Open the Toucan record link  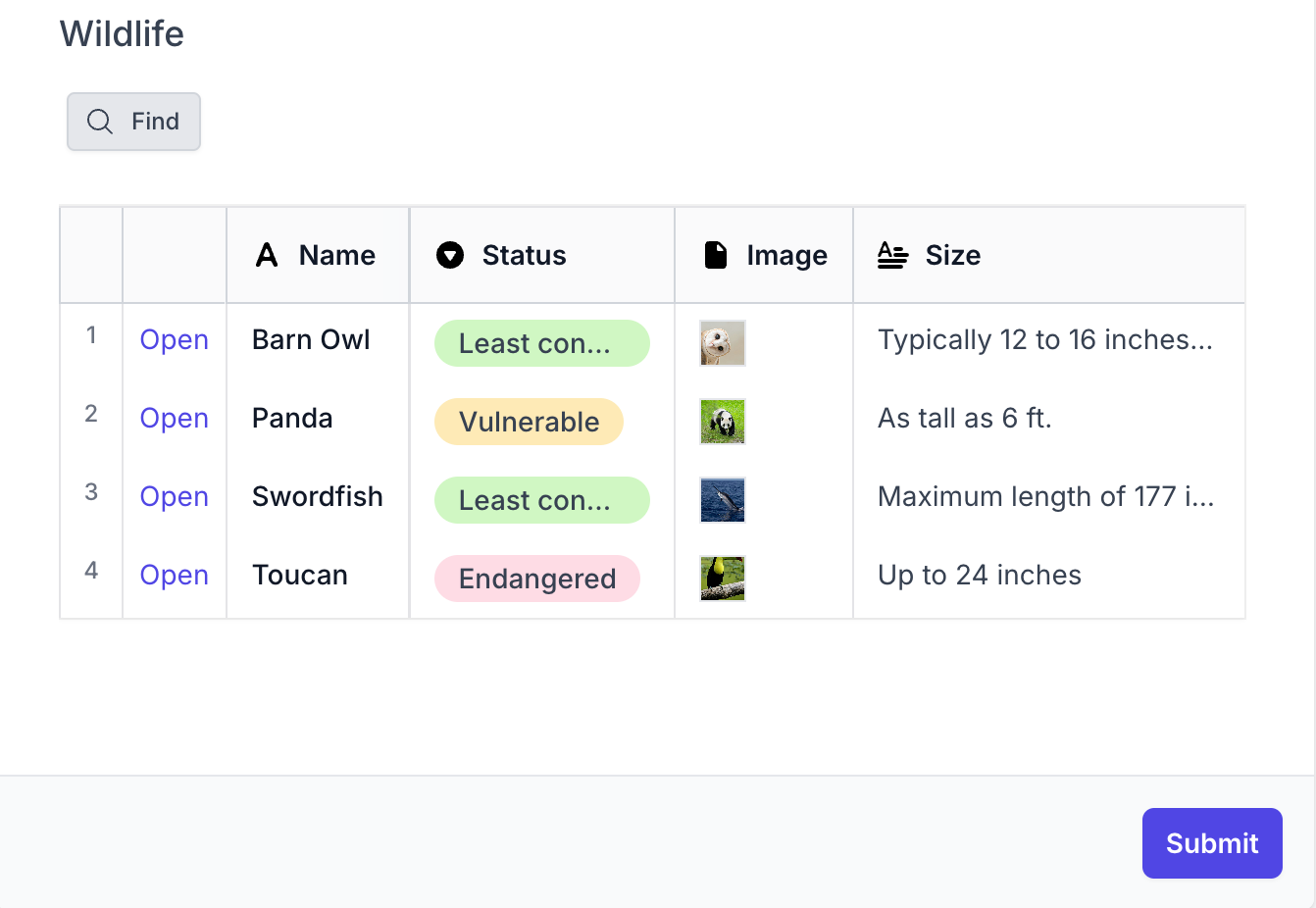tap(175, 575)
